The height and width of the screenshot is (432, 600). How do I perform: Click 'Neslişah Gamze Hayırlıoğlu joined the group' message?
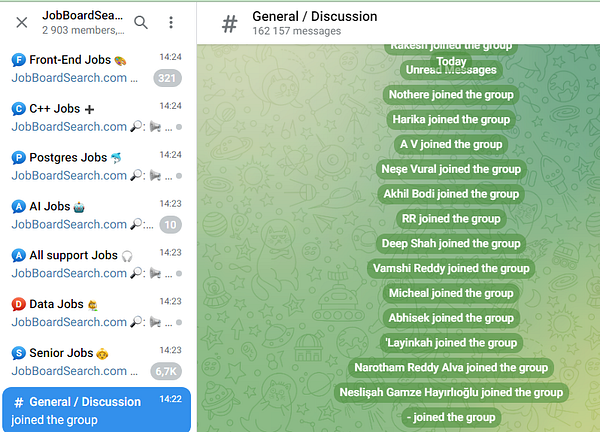pos(451,393)
